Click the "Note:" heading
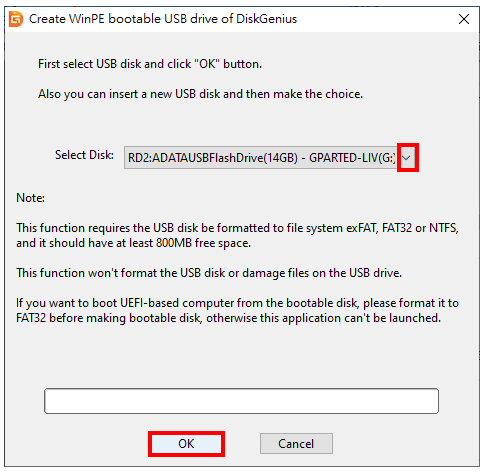This screenshot has width=487, height=473. (30, 198)
